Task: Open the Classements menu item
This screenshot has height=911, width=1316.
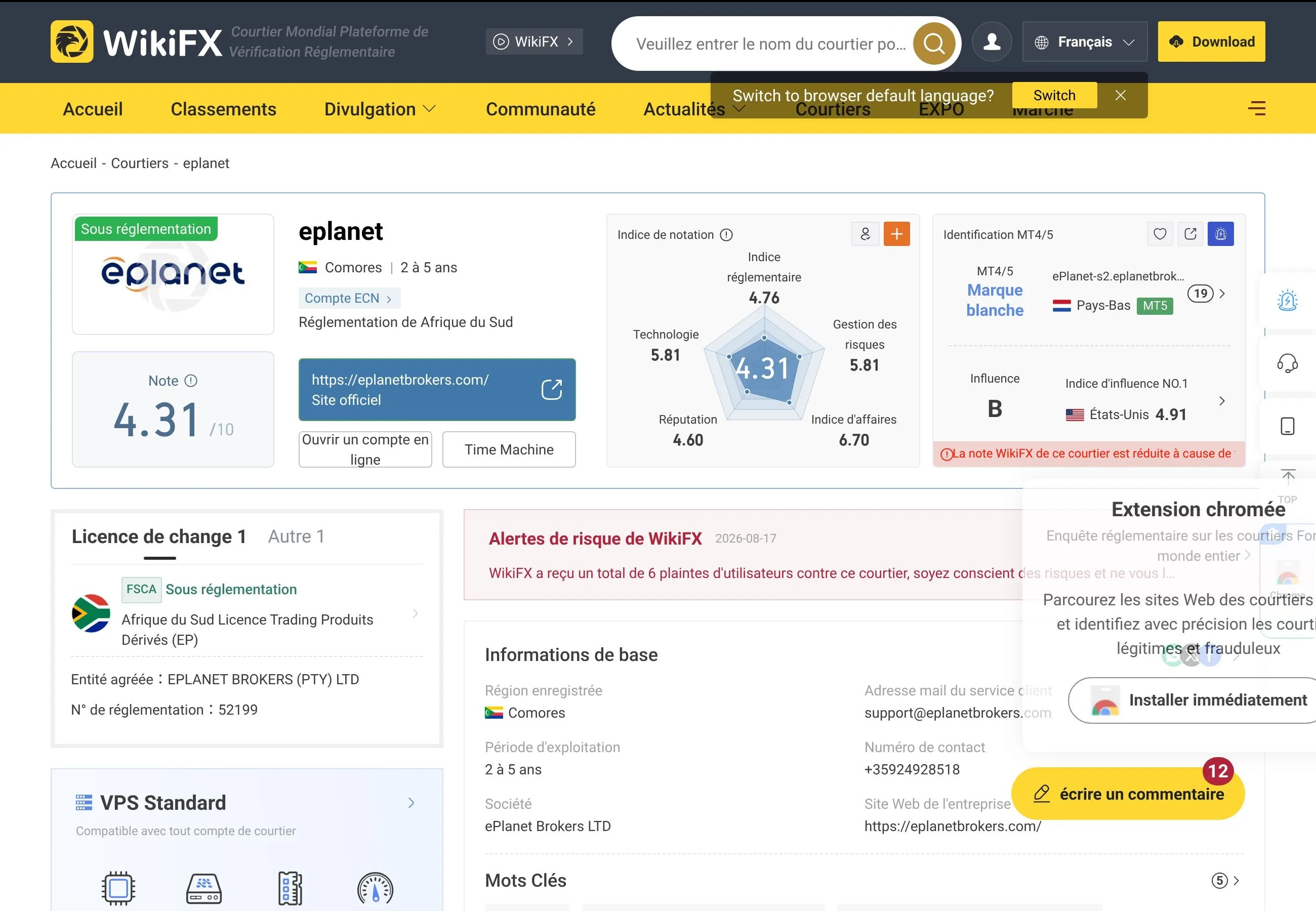Action: tap(224, 109)
